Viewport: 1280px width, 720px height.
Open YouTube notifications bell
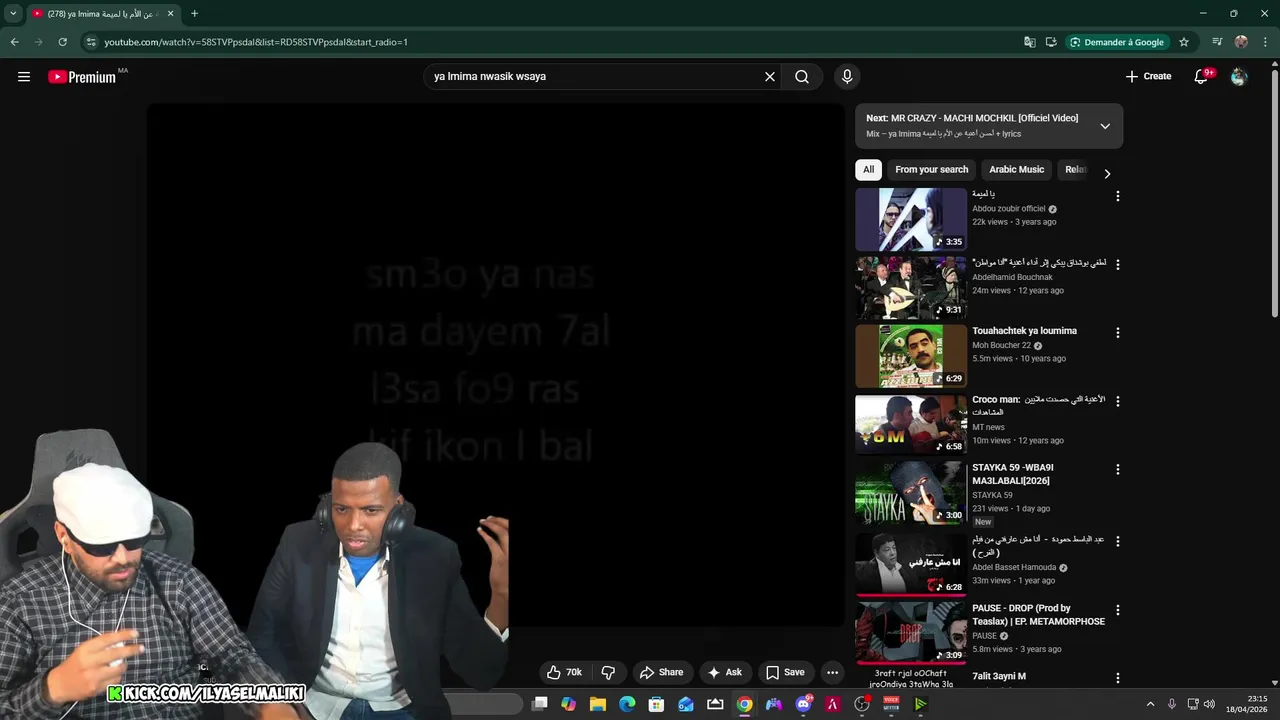[x=1202, y=76]
